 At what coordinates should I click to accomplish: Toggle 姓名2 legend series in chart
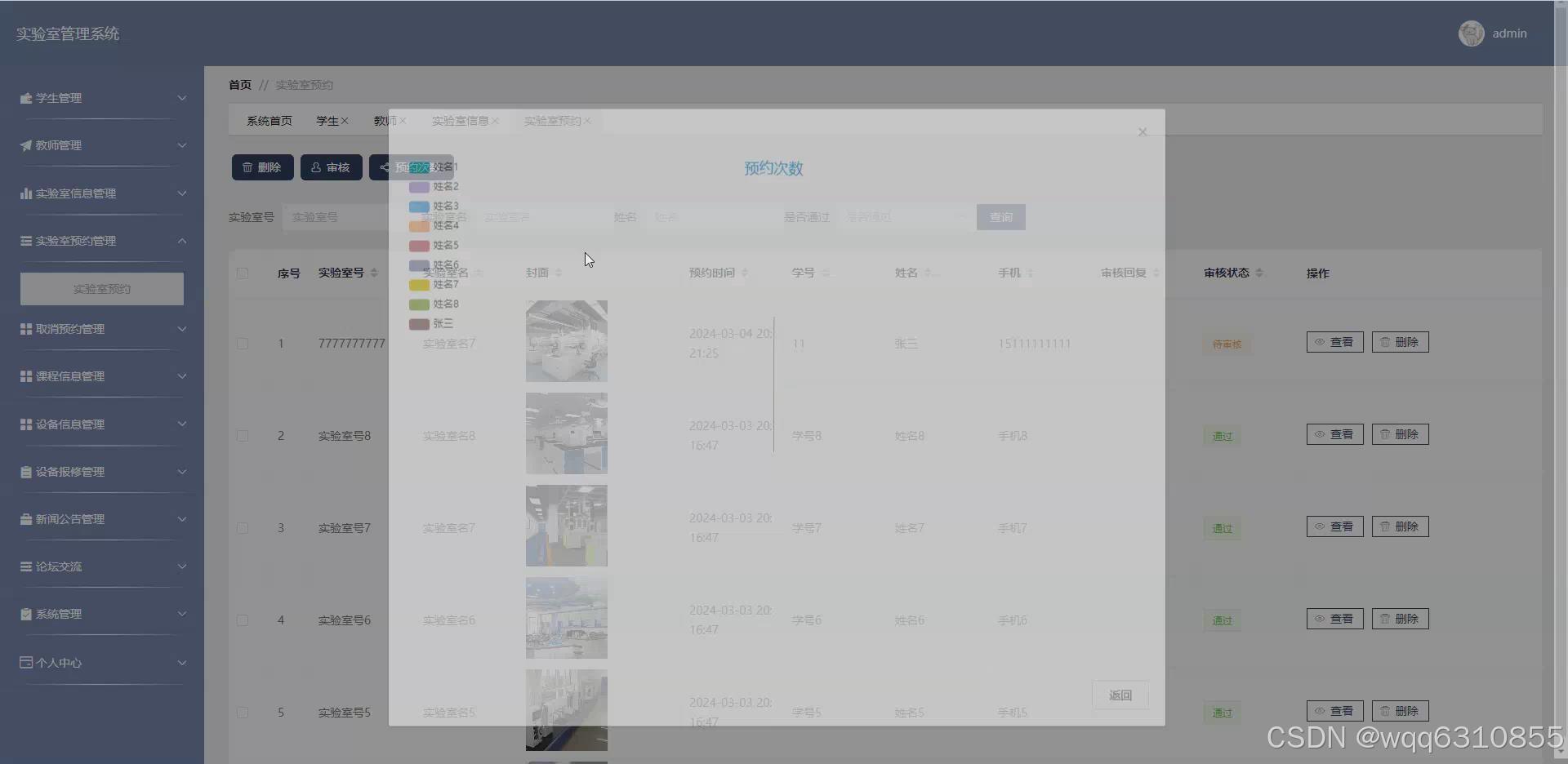(434, 187)
